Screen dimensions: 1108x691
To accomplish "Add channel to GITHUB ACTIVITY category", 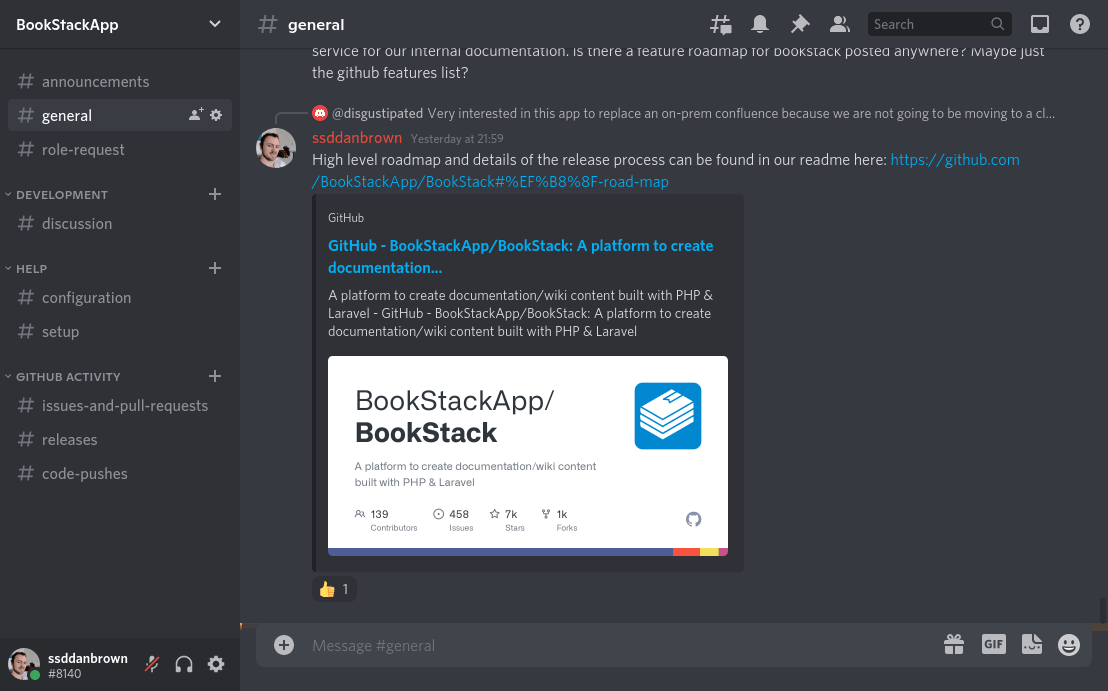I will (x=216, y=377).
